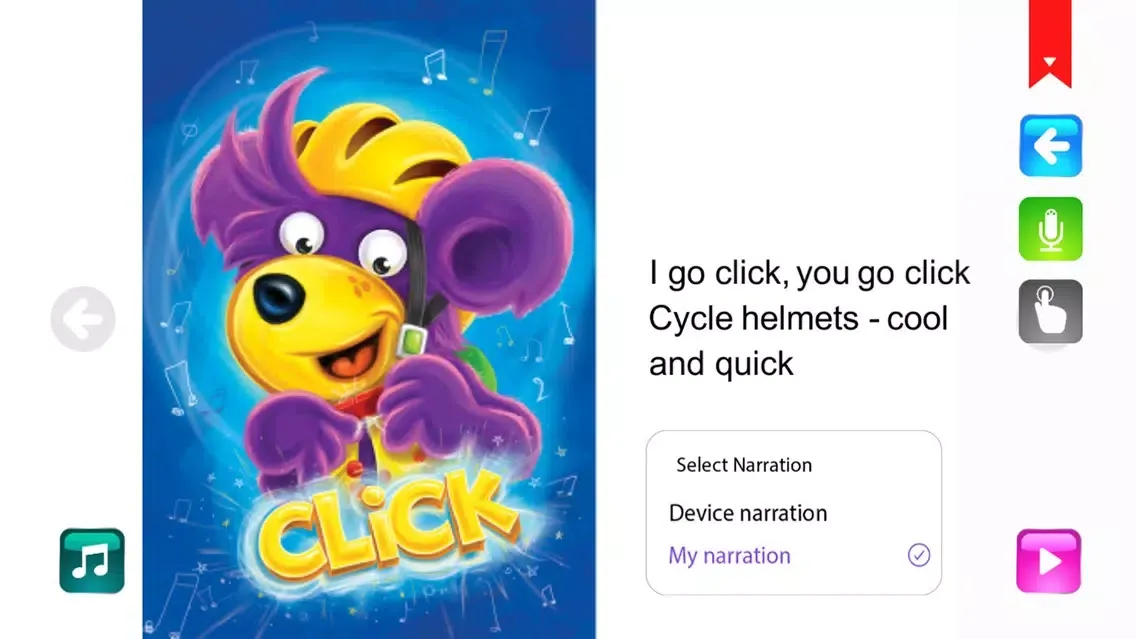The width and height of the screenshot is (1136, 639).
Task: Click the checkmark beside My narration
Action: [x=919, y=556]
